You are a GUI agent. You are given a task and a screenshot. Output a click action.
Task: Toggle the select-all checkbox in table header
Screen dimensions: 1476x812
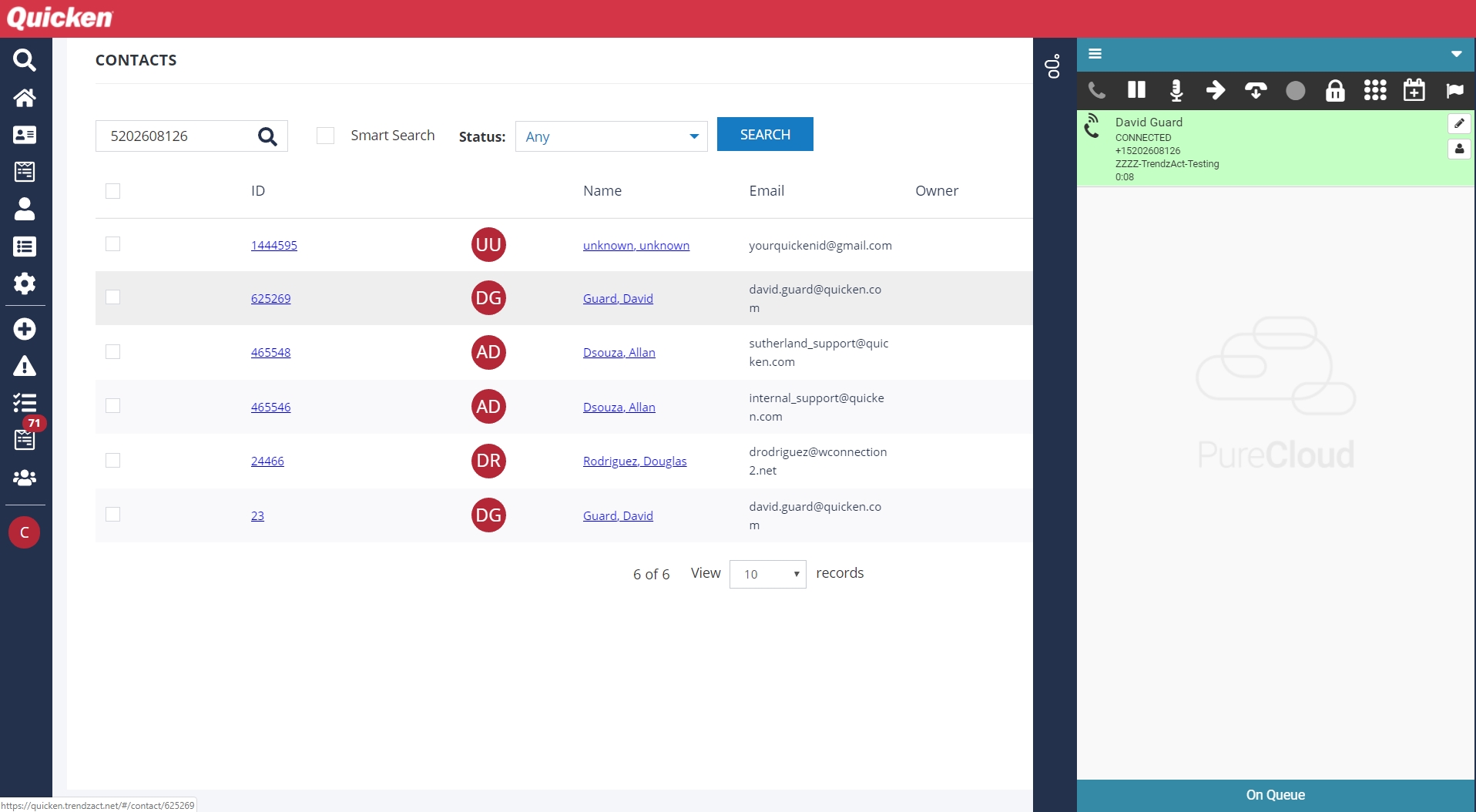pos(113,191)
